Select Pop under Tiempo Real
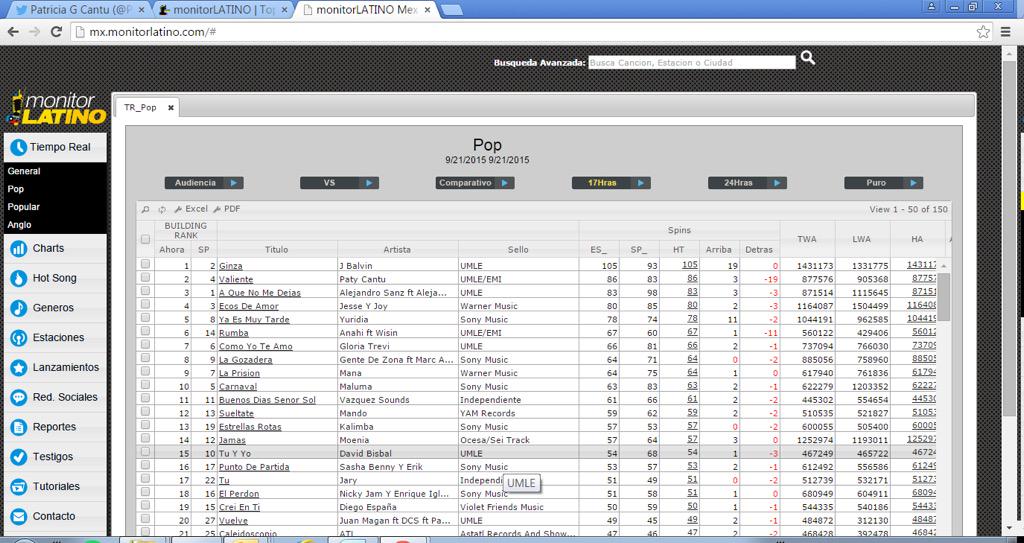The width and height of the screenshot is (1024, 543). pos(16,189)
